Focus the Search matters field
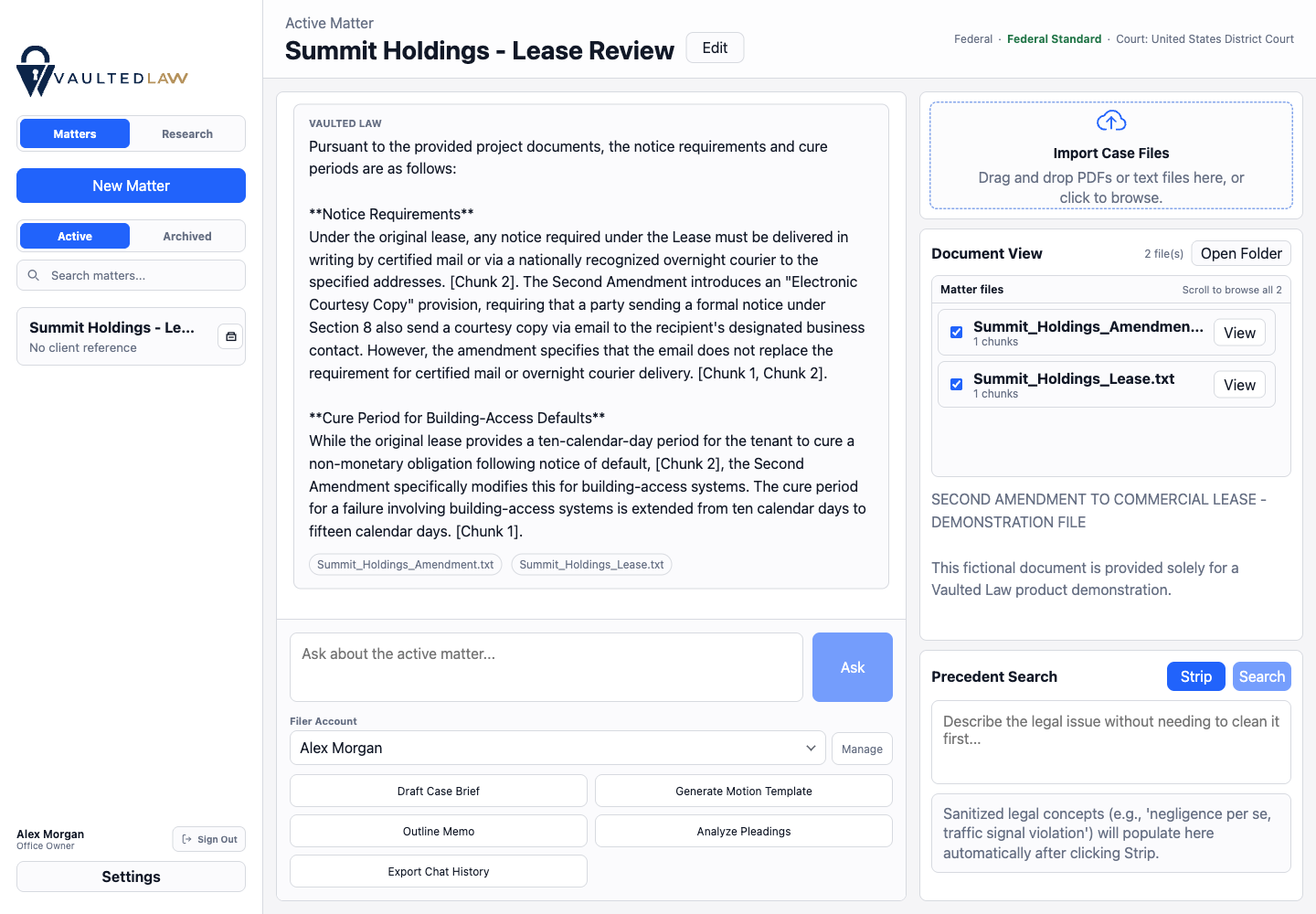 pos(131,275)
